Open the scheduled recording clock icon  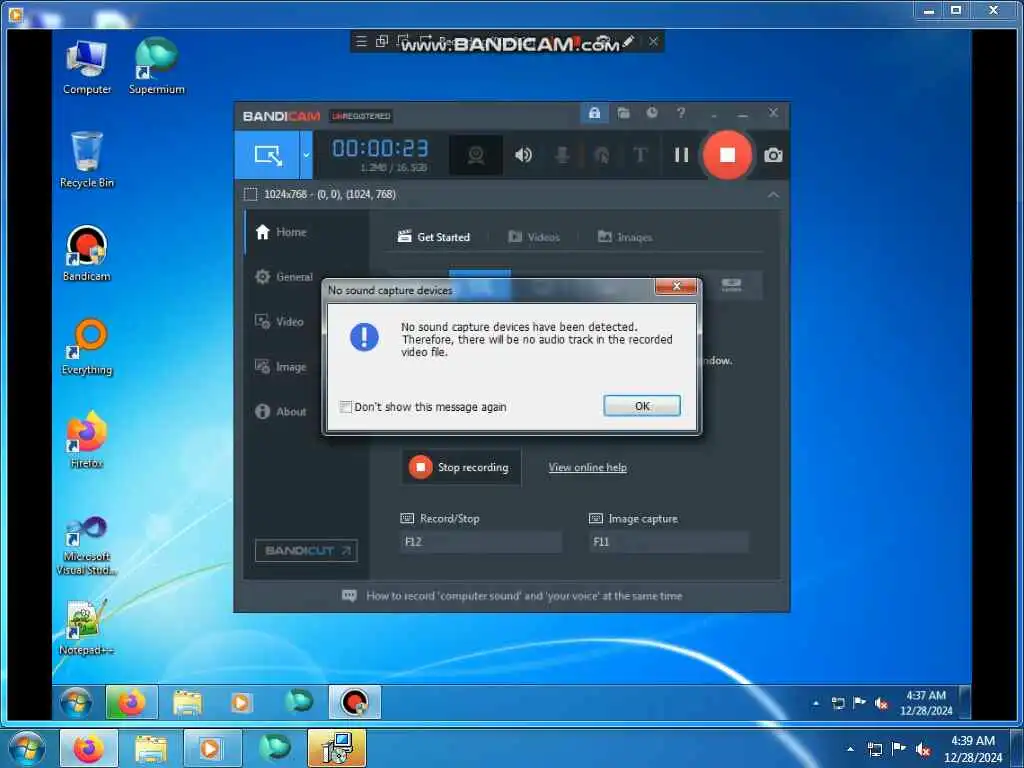click(652, 114)
